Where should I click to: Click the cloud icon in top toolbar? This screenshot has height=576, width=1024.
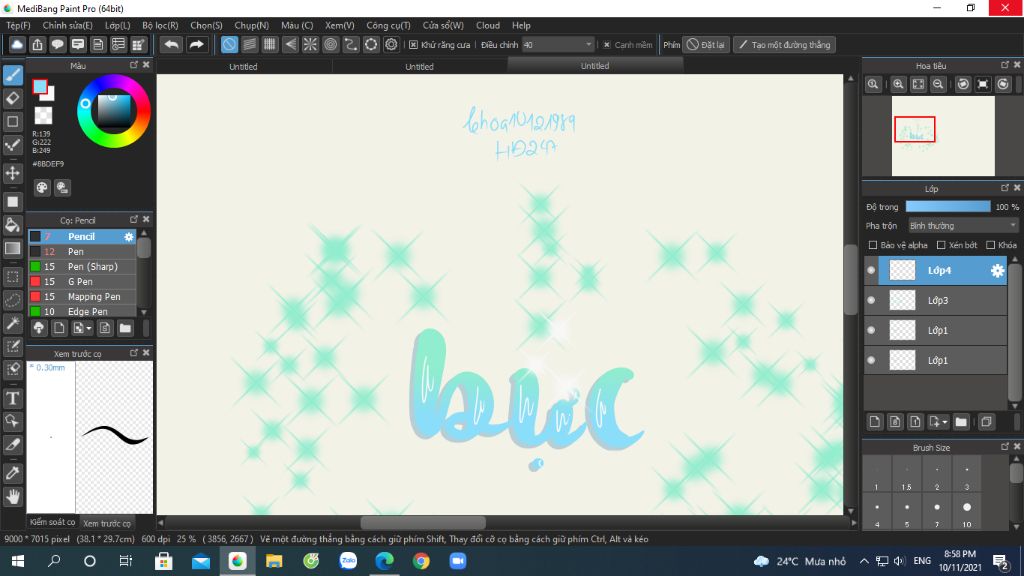[17, 44]
